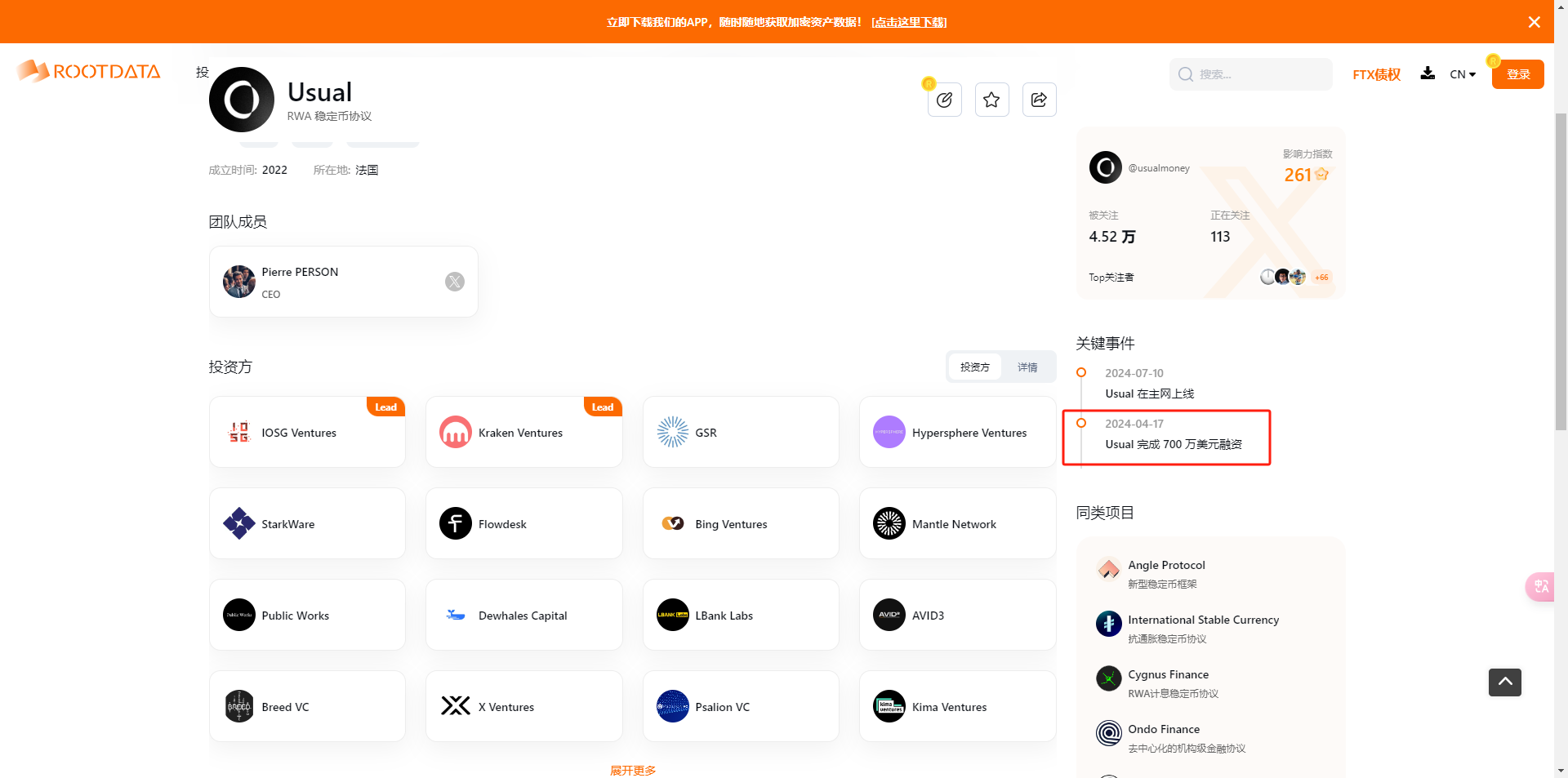Click the edit project pencil icon
Screen dimensions: 1568x778
point(944,100)
